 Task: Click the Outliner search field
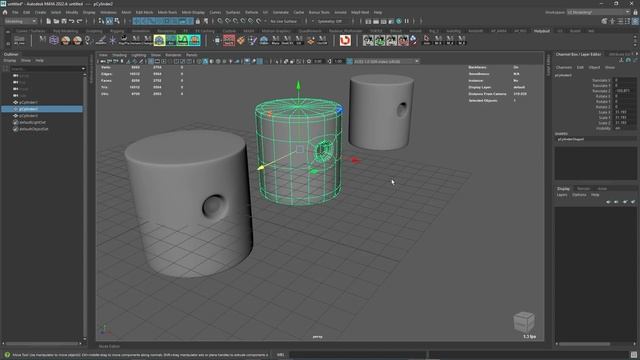[x=45, y=69]
